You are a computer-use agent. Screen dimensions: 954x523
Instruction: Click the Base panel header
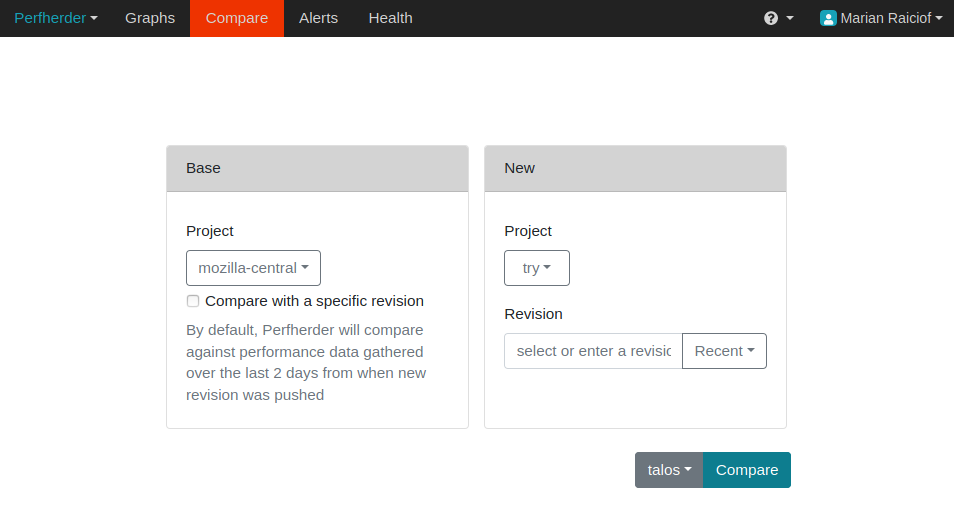(317, 168)
